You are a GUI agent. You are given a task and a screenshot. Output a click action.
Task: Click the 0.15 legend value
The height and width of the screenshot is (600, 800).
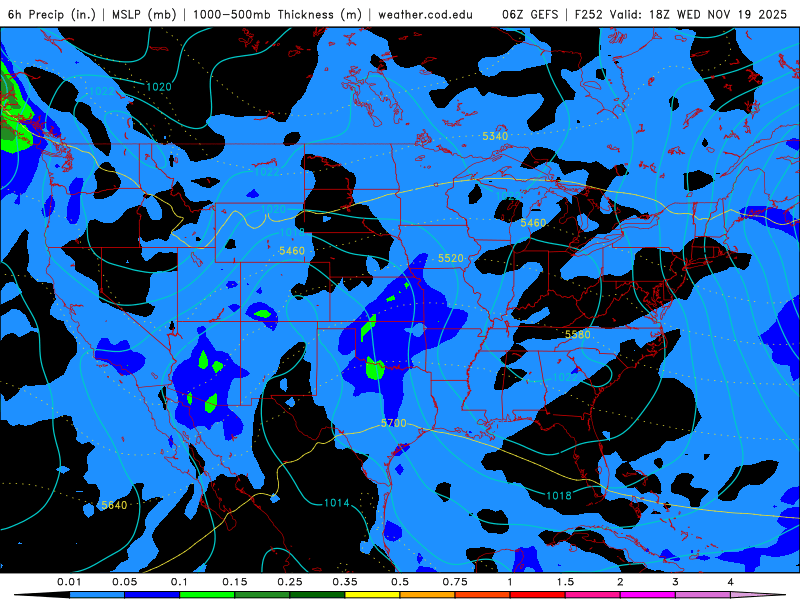(235, 582)
